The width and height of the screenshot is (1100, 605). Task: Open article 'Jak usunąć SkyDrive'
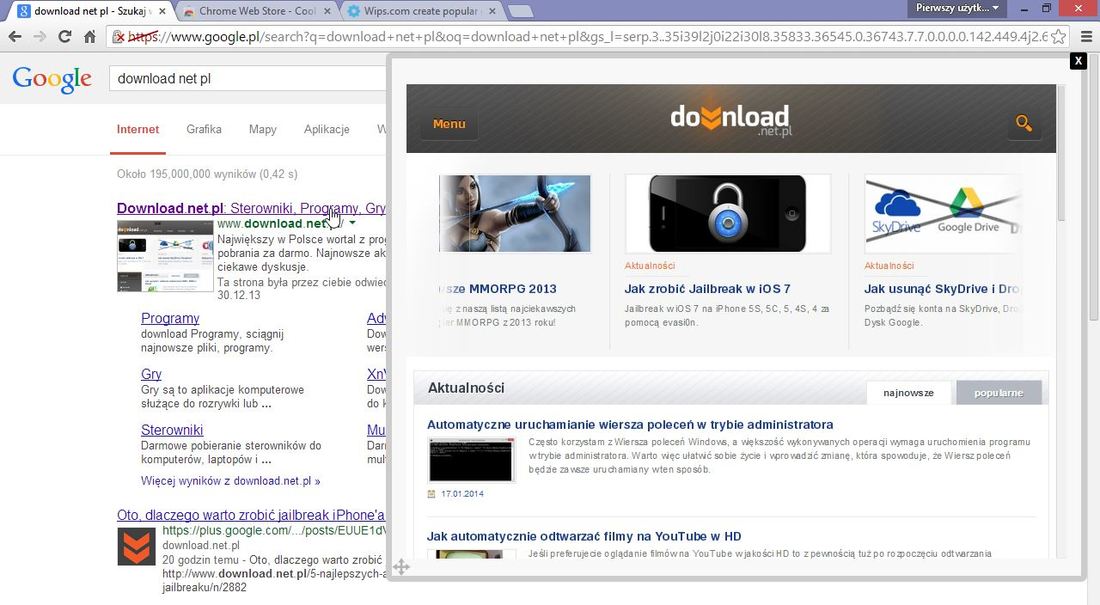pos(941,288)
